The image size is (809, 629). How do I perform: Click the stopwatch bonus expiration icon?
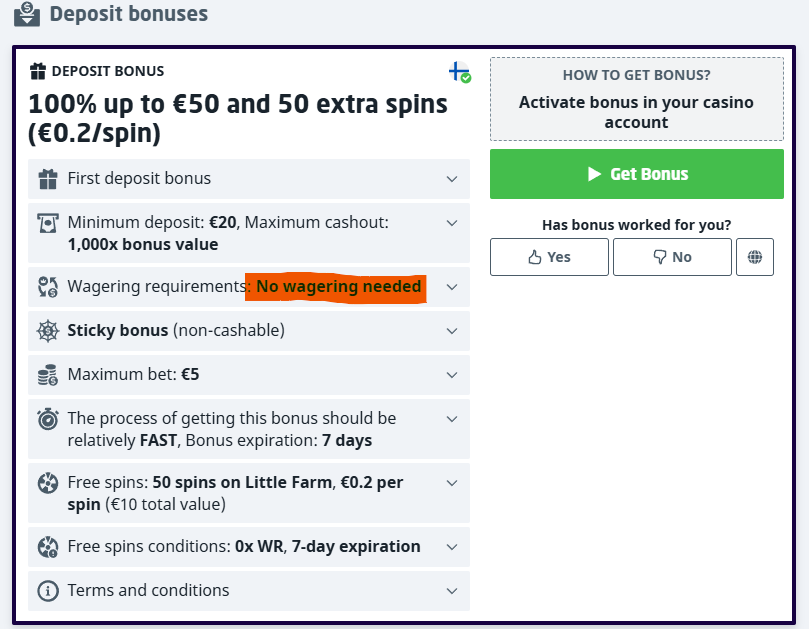click(x=47, y=419)
